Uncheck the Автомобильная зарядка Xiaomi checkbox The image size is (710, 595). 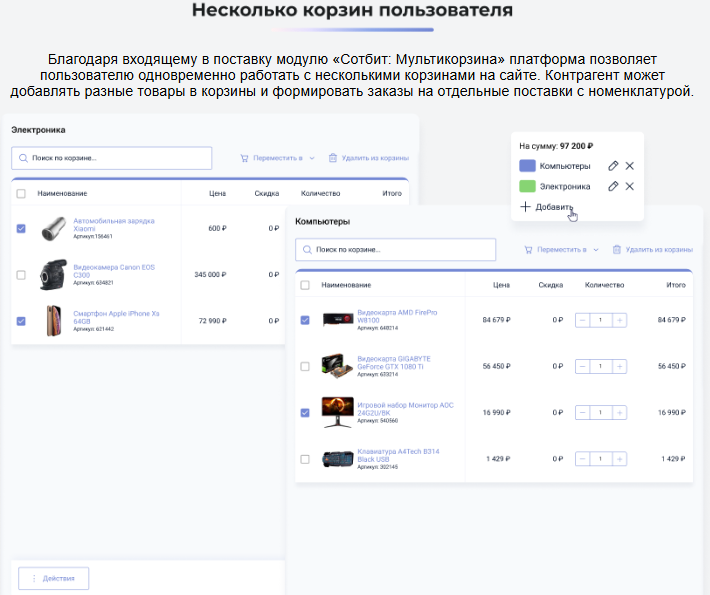coord(21,229)
